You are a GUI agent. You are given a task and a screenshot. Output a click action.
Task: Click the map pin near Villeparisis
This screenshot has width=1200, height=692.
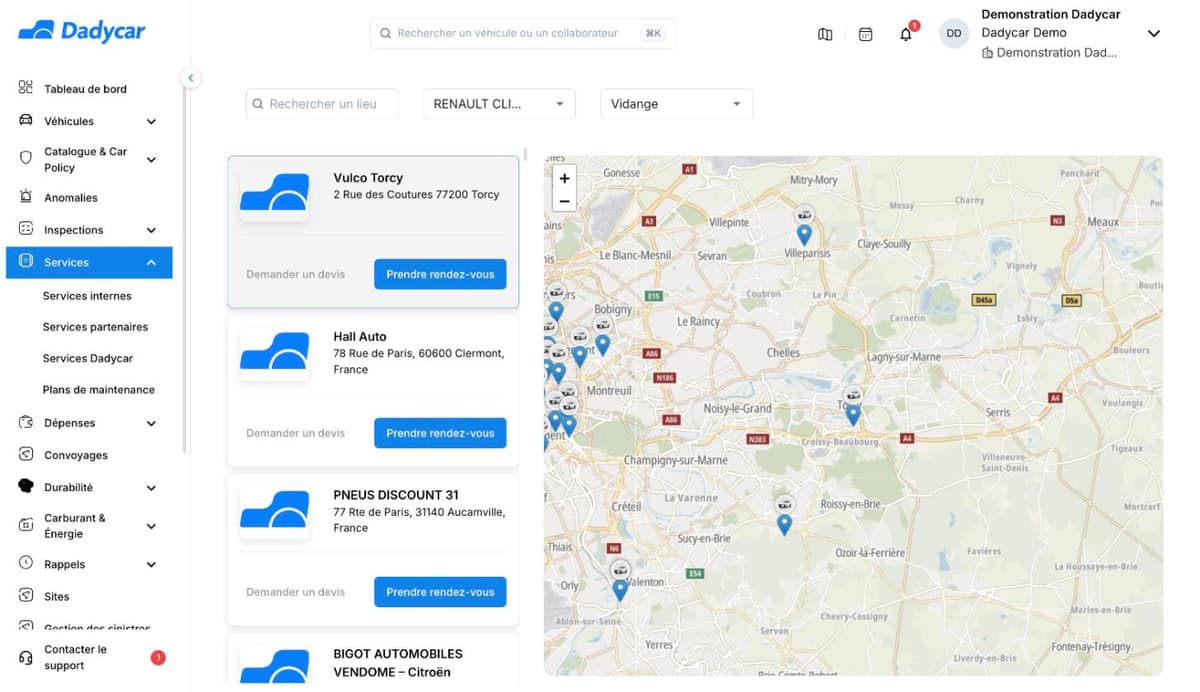point(804,233)
